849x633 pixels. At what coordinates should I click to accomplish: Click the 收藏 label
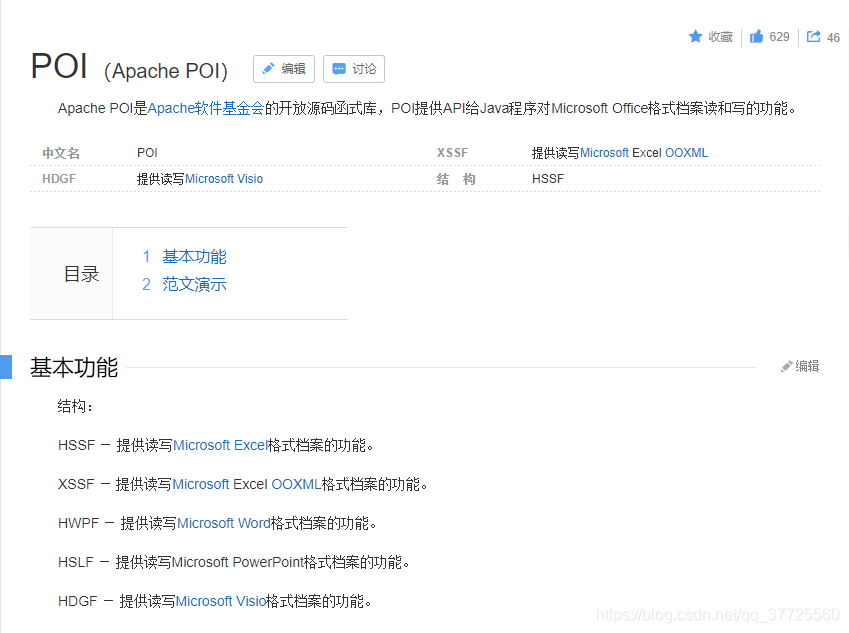pyautogui.click(x=720, y=37)
